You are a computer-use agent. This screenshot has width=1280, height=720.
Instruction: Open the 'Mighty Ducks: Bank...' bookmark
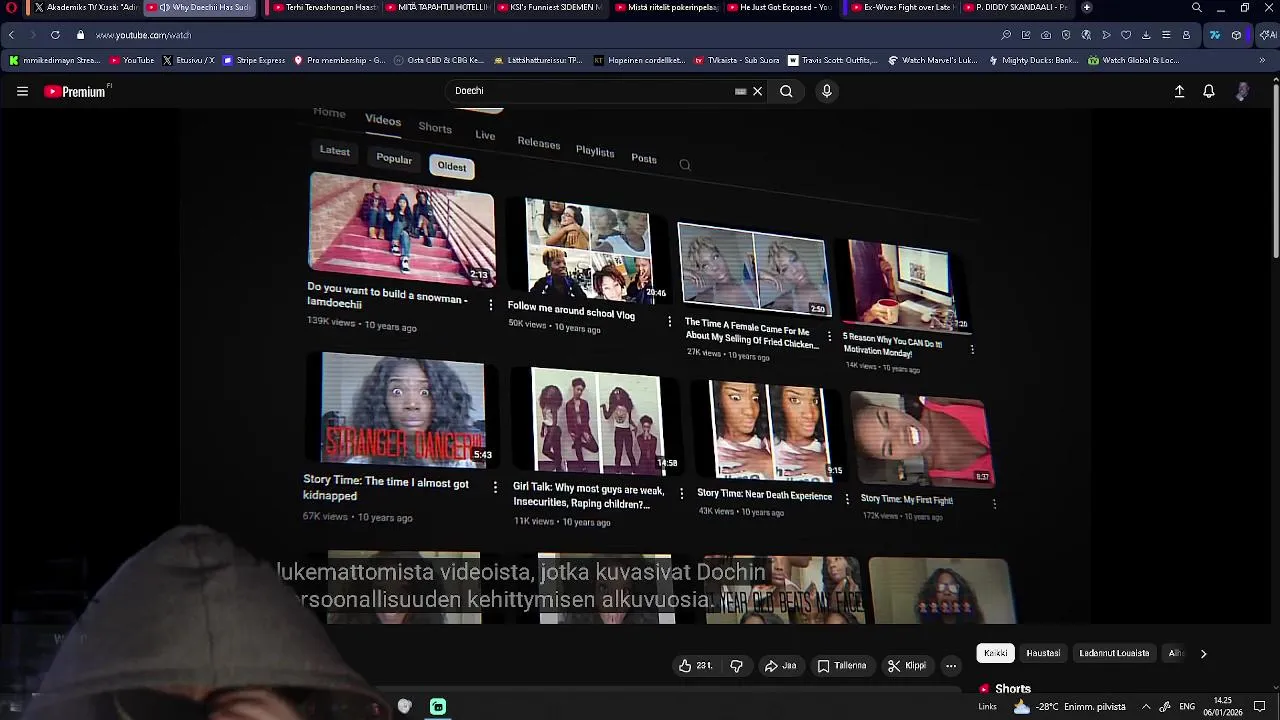click(x=1033, y=60)
